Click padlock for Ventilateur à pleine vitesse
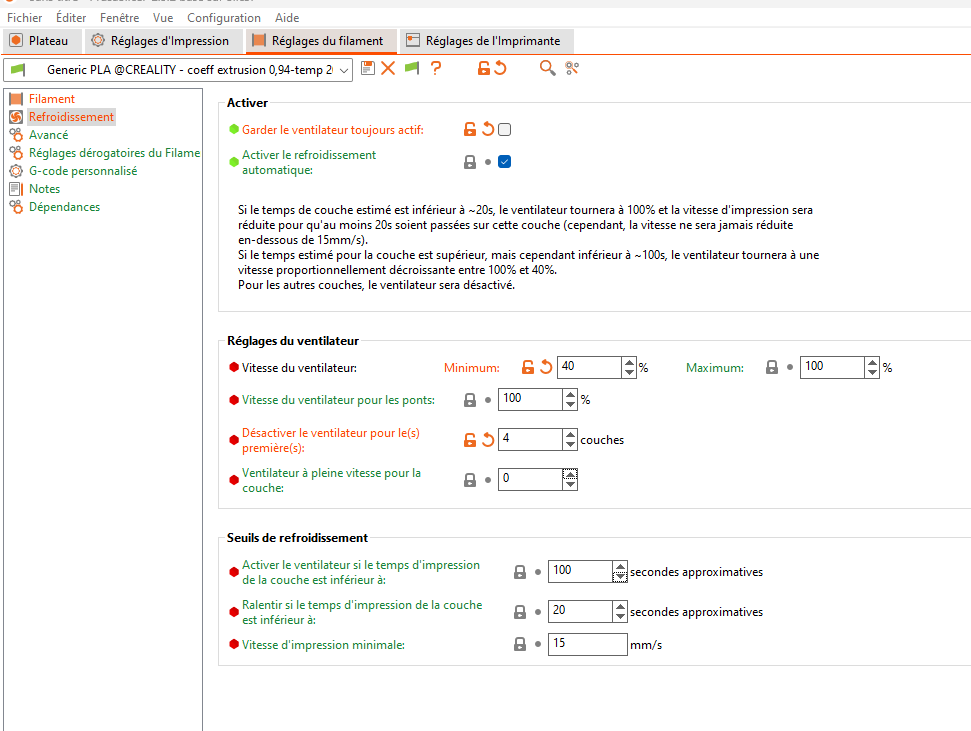 pos(470,480)
